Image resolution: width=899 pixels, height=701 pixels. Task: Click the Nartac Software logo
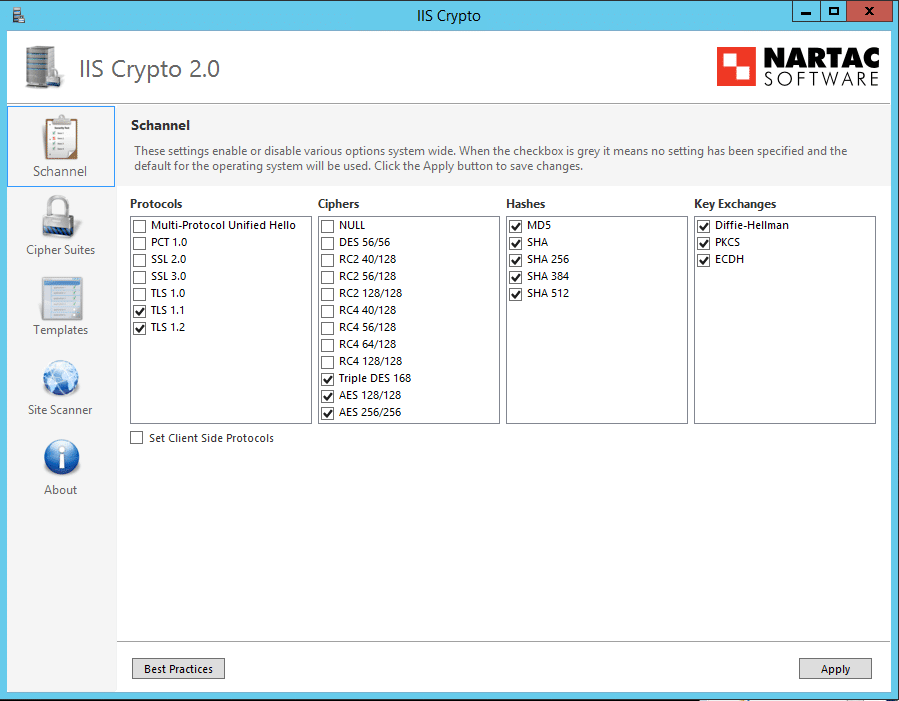pos(797,67)
